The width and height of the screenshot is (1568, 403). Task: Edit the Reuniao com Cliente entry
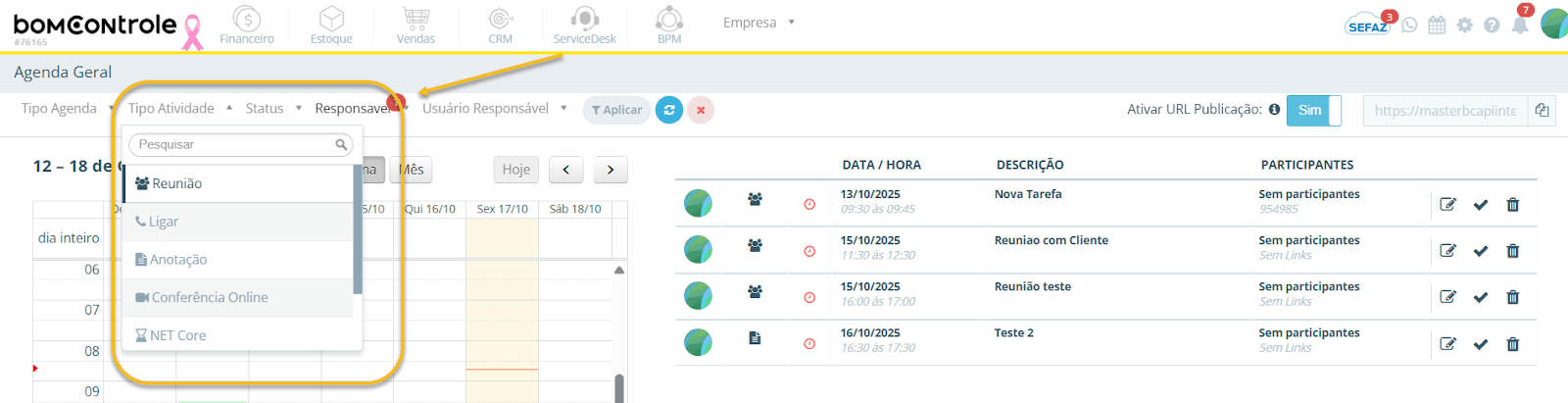[x=1447, y=251]
